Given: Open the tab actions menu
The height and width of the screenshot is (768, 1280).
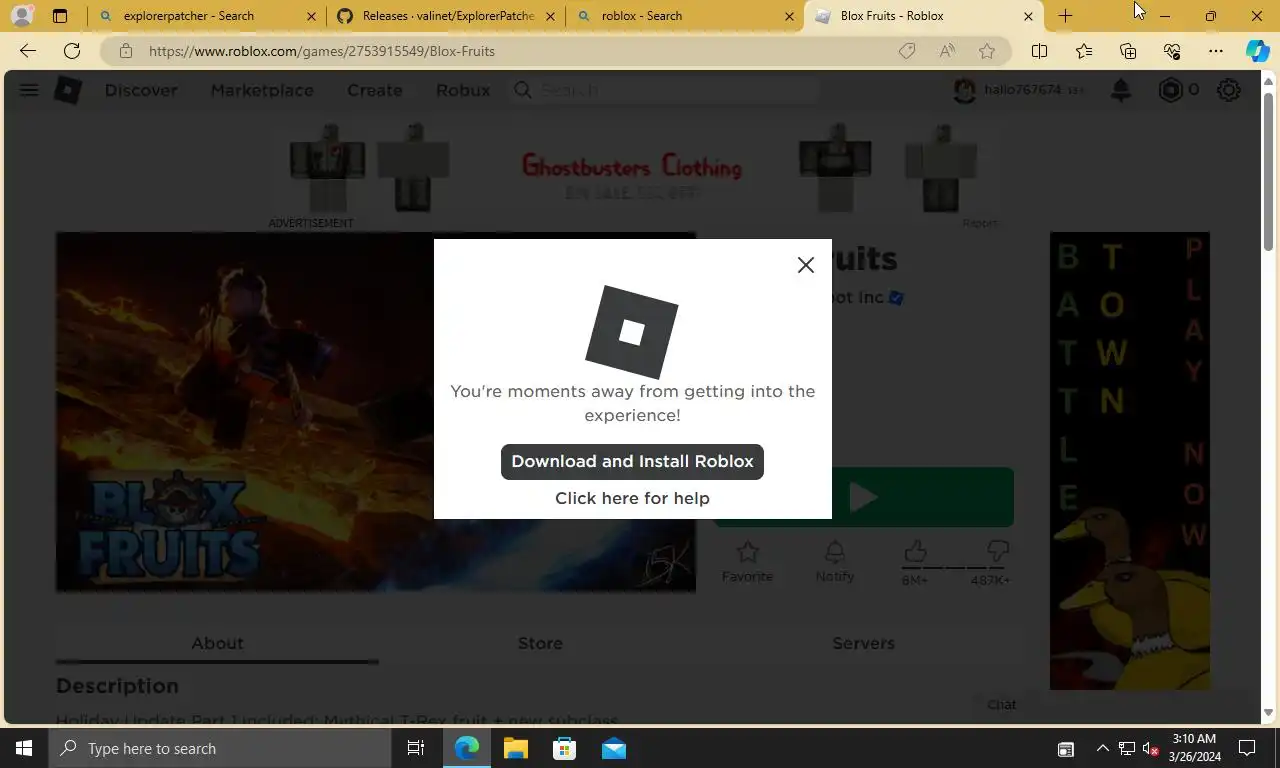Looking at the screenshot, I should coord(60,16).
